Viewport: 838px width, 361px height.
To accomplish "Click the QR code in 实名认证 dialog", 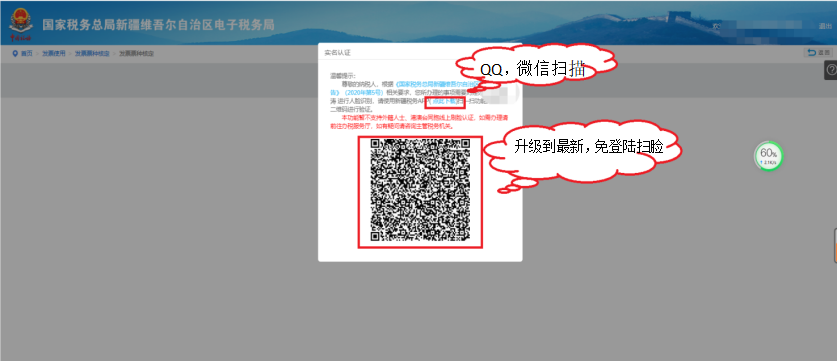I will pos(421,190).
